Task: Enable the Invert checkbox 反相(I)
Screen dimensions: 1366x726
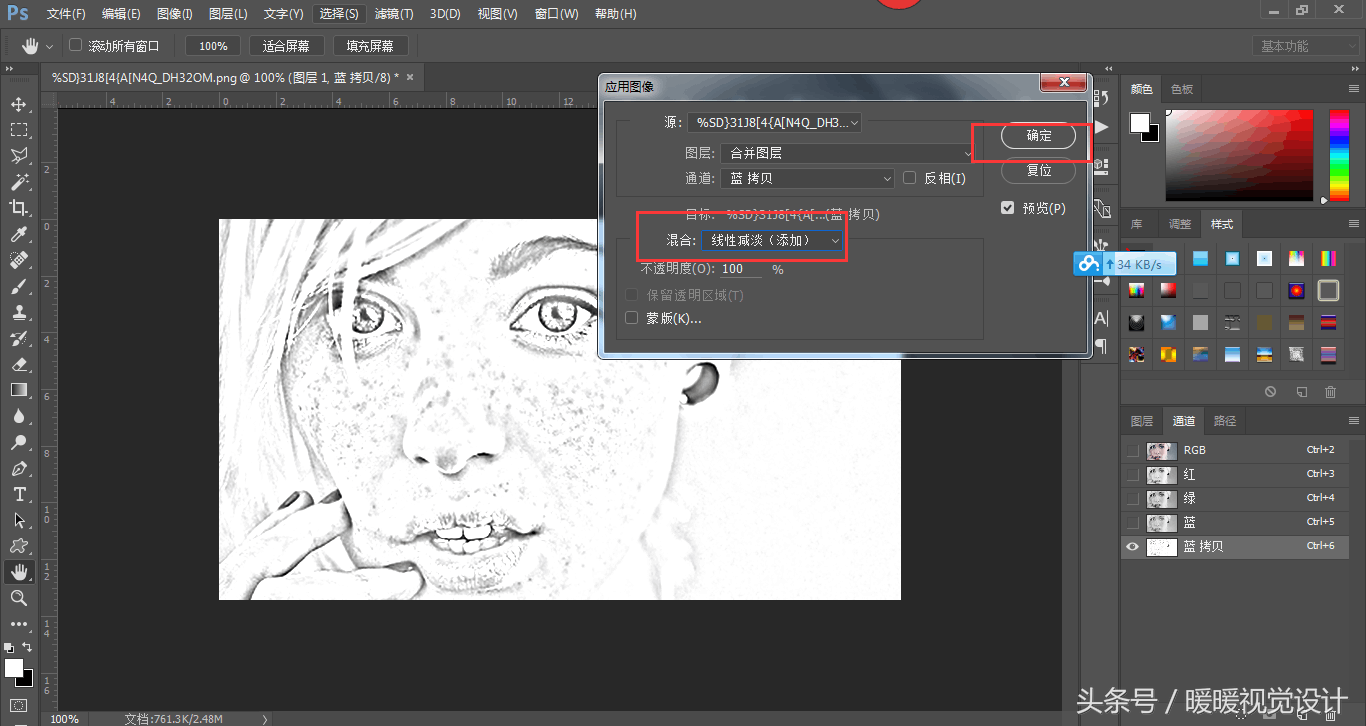Action: coord(909,178)
